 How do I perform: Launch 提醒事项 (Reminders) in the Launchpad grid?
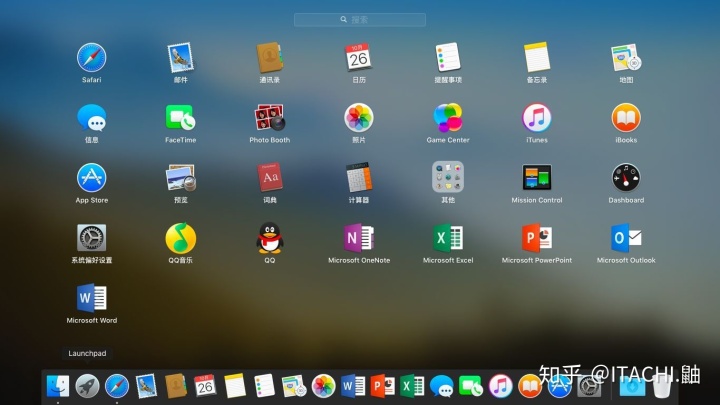[x=448, y=57]
